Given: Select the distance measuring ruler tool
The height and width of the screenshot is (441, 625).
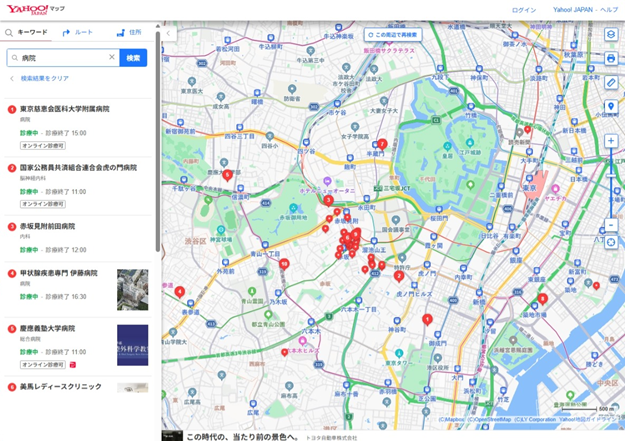Looking at the screenshot, I should (x=610, y=82).
